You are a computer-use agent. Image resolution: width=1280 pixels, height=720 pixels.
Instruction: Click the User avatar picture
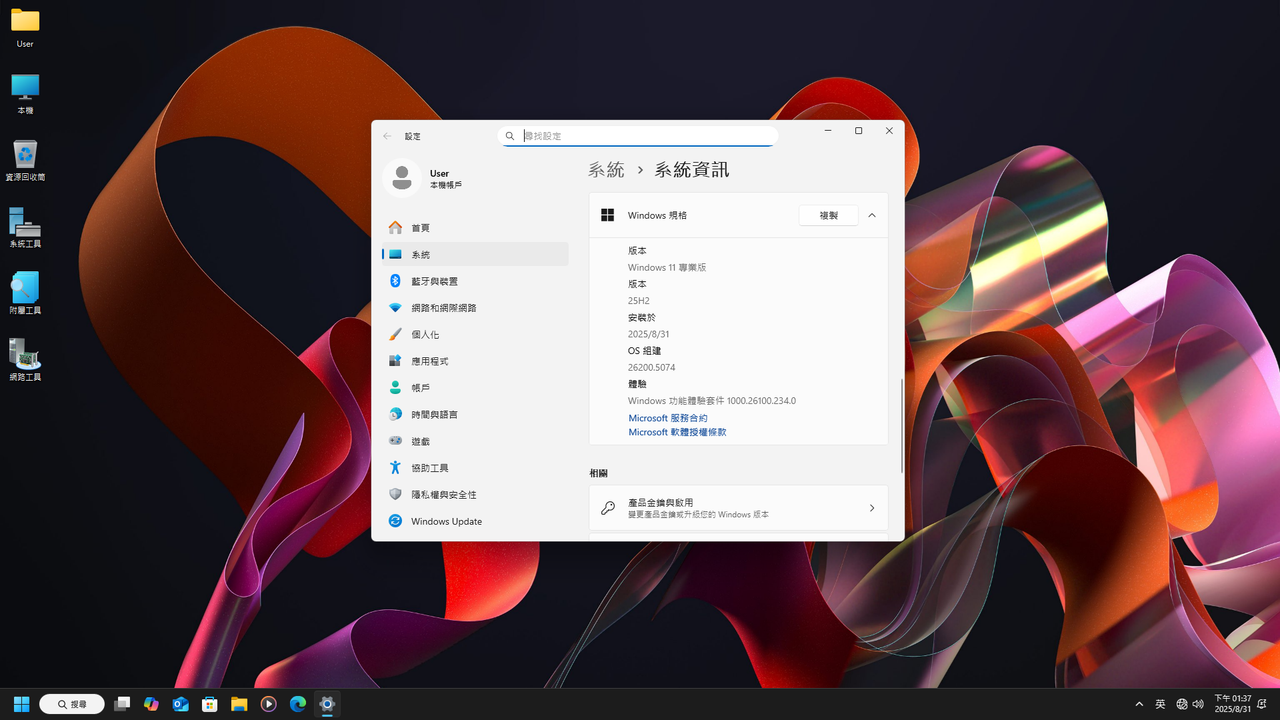tap(402, 178)
